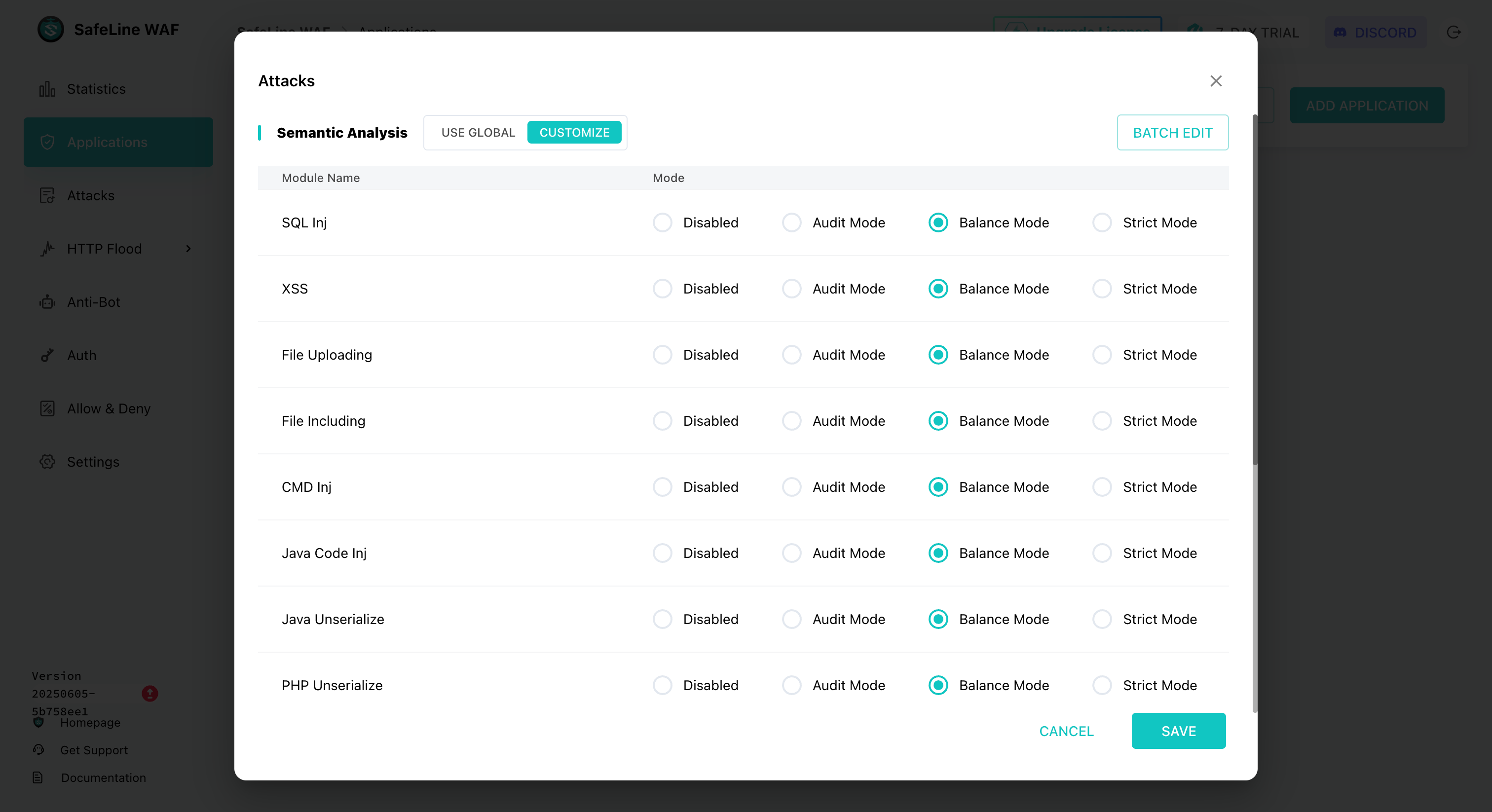Set CMD Inj to Audit Mode
Viewport: 1492px width, 812px height.
pos(791,487)
